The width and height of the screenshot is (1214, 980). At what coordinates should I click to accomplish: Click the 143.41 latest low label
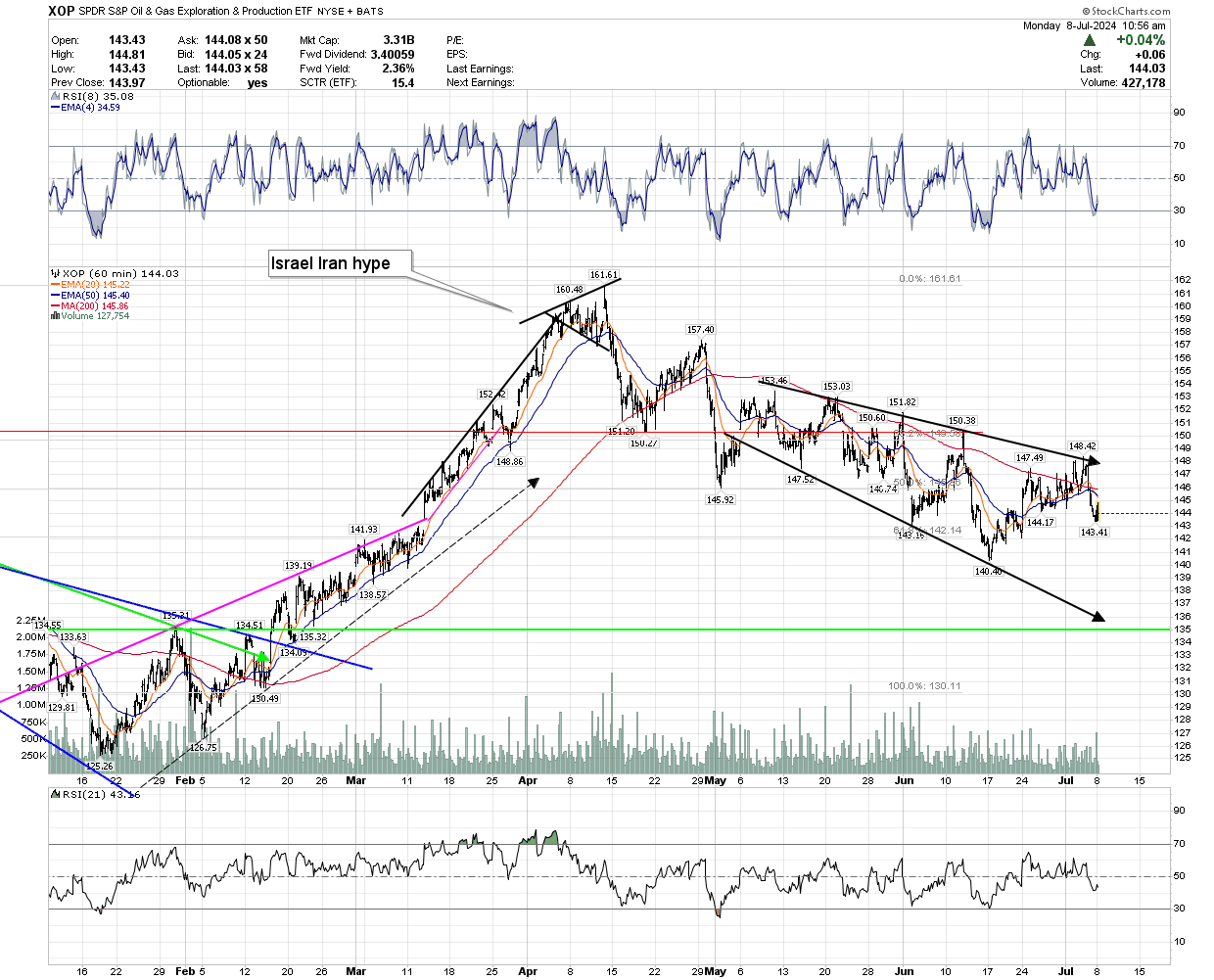(x=1094, y=533)
